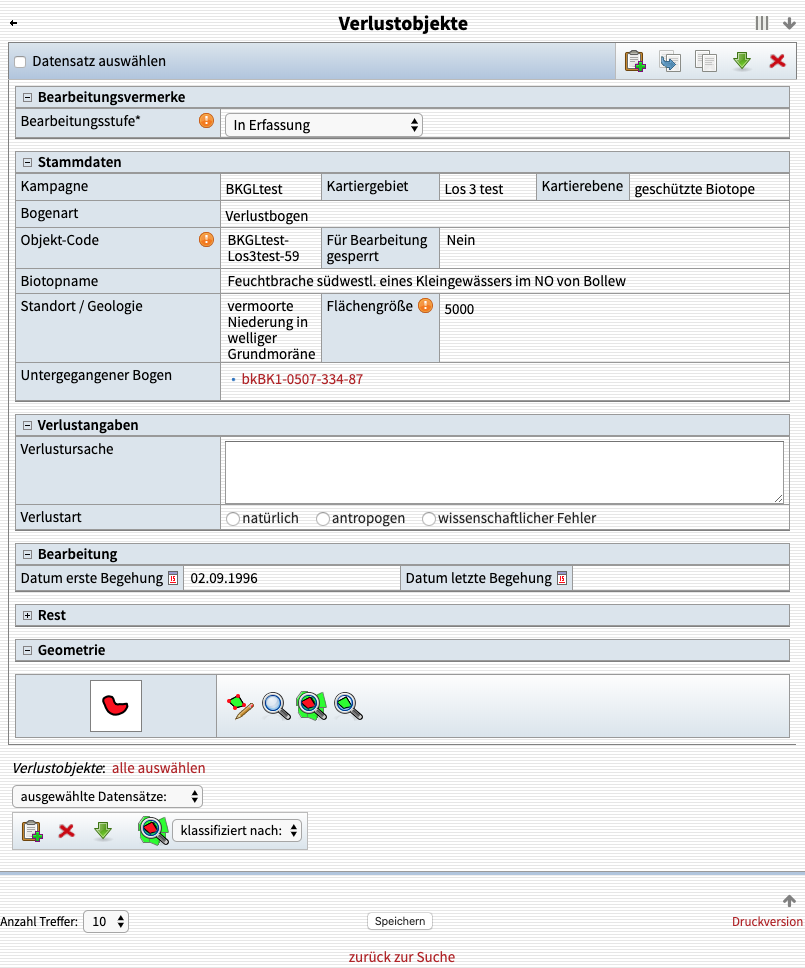Open the calendar for Datum erste Begehung
This screenshot has width=805, height=968.
173,578
